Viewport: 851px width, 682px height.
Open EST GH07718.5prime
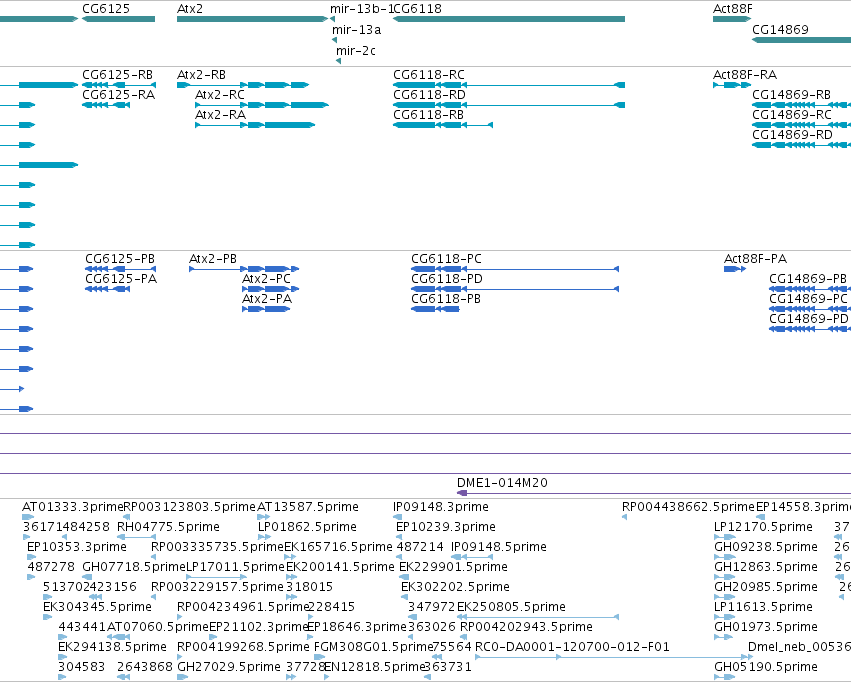coord(134,566)
